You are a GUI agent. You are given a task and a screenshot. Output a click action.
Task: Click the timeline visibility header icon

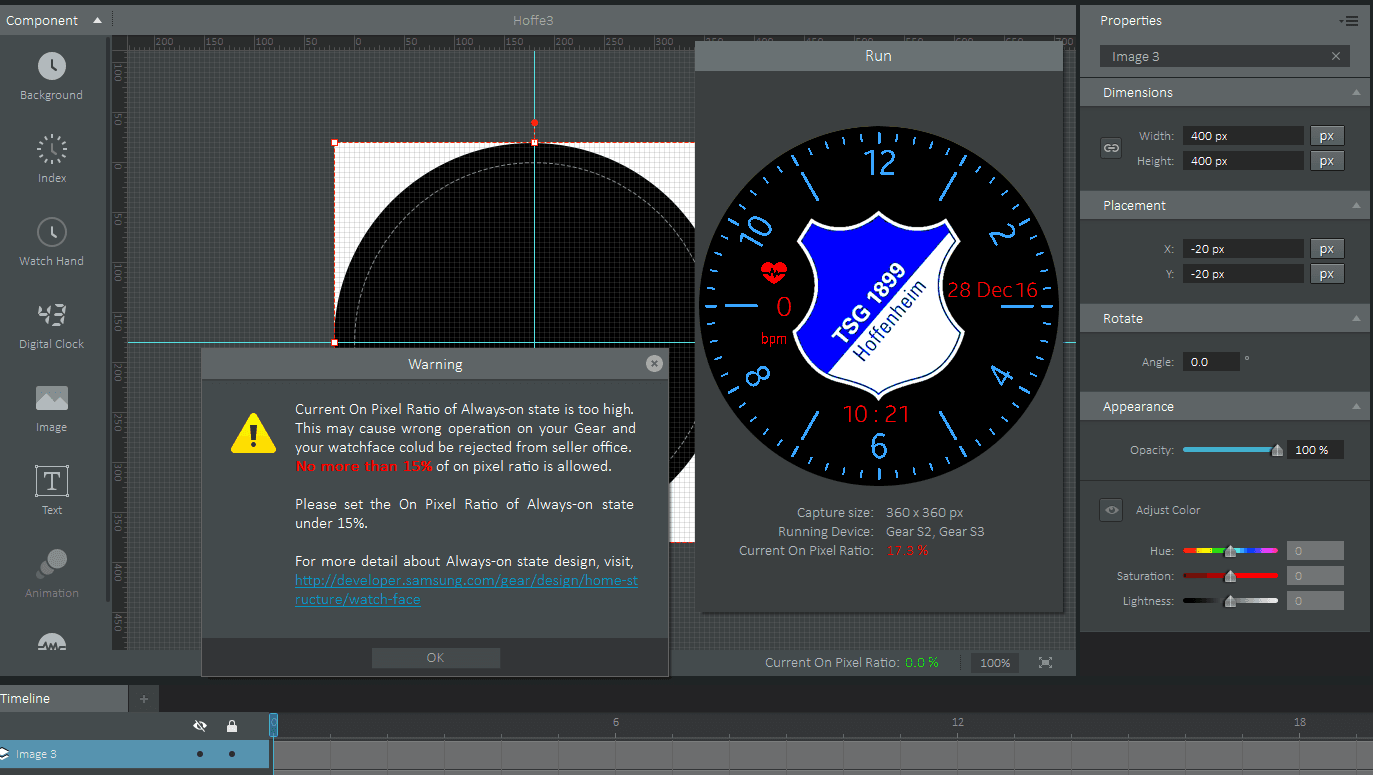click(x=200, y=726)
